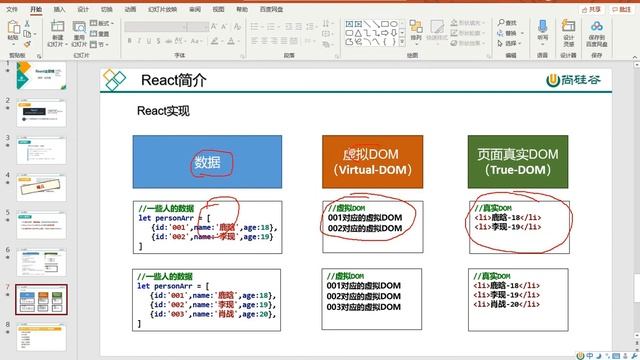Click the 保存到百度网盘 cloud icon
The height and width of the screenshot is (360, 640).
point(597,27)
